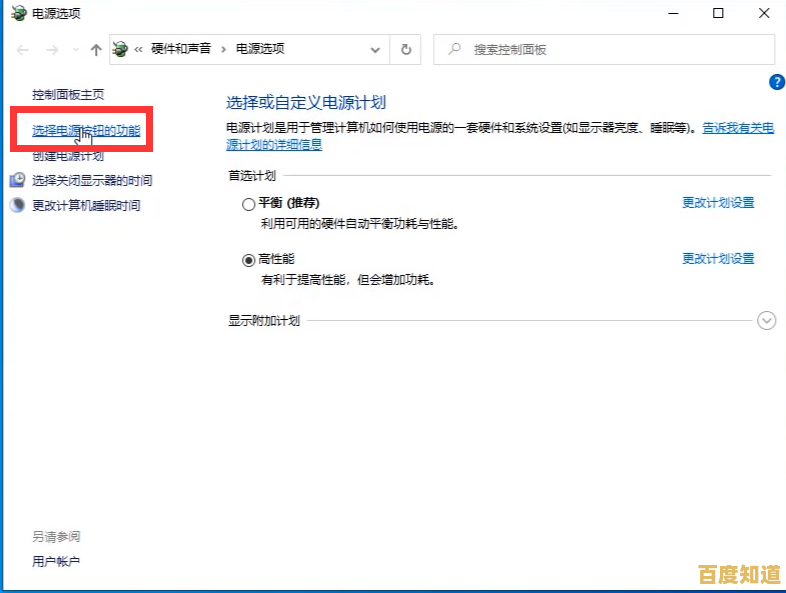Open 更改计算机睡眠时间 link
786x593 pixels.
tap(86, 206)
